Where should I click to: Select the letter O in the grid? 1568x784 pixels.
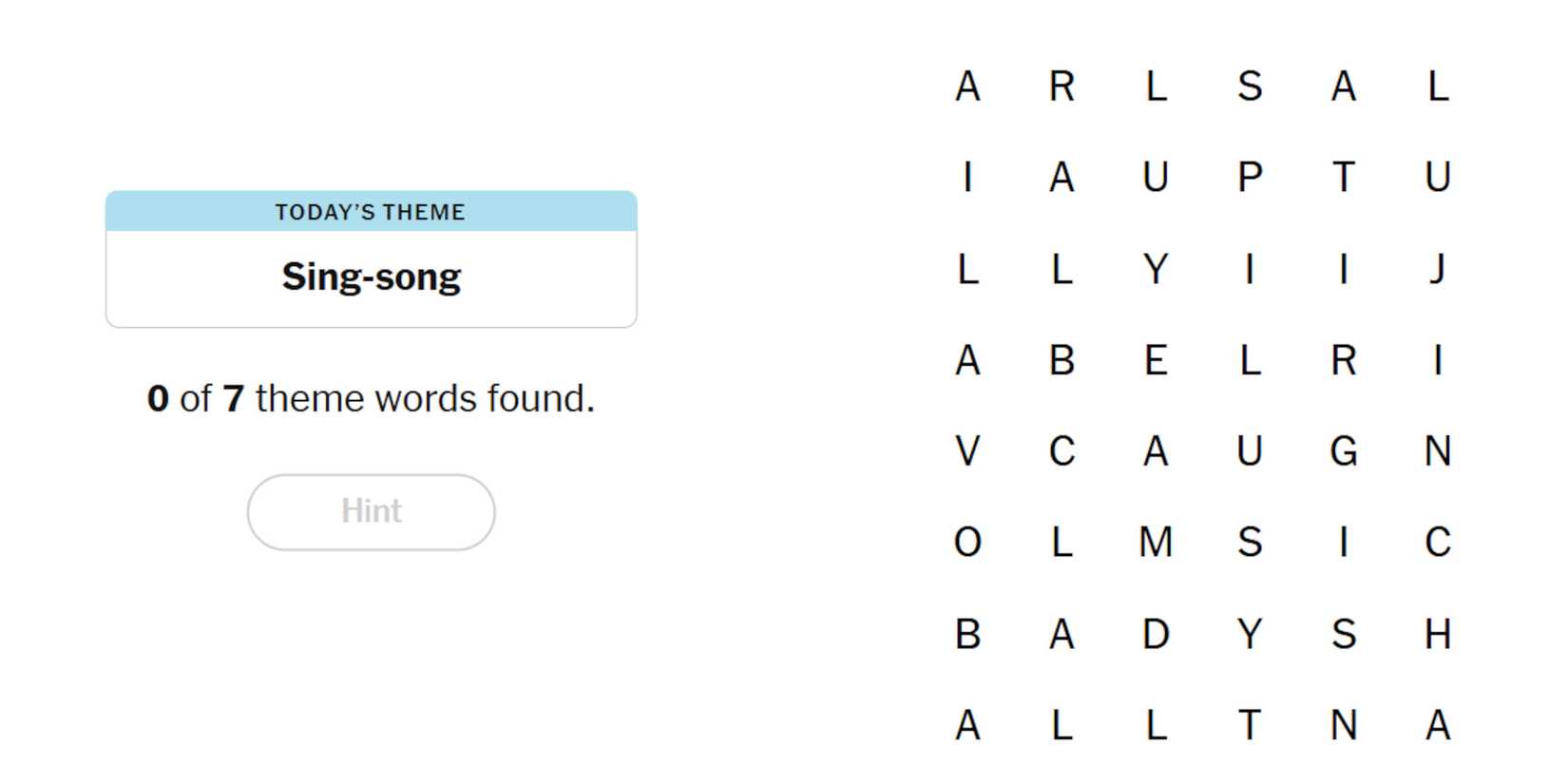coord(967,543)
